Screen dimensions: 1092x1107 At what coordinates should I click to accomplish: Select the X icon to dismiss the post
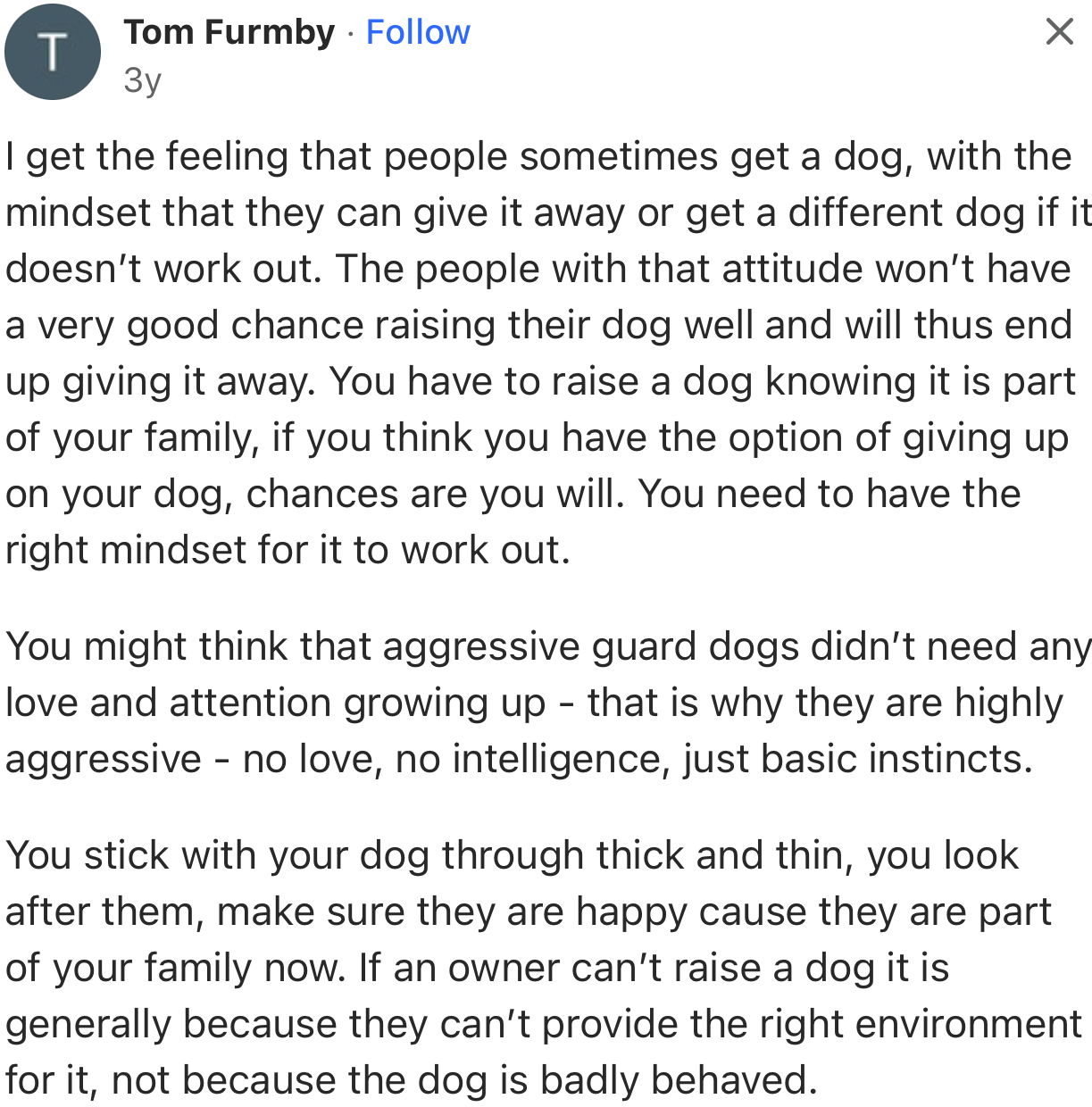[1058, 32]
